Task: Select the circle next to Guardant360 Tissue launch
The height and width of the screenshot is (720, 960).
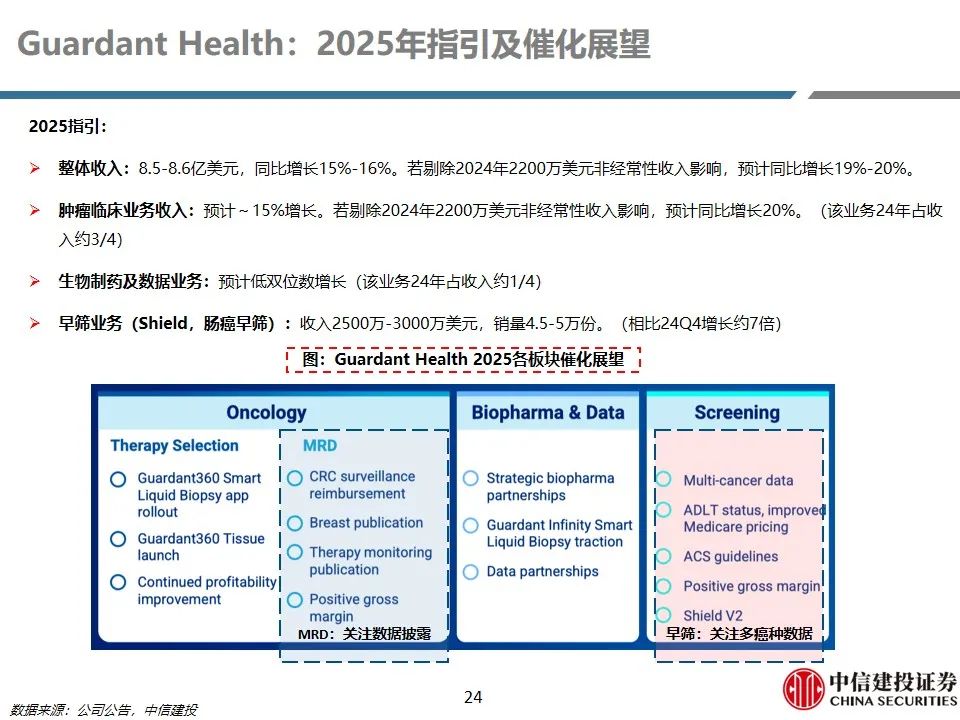Action: click(118, 539)
